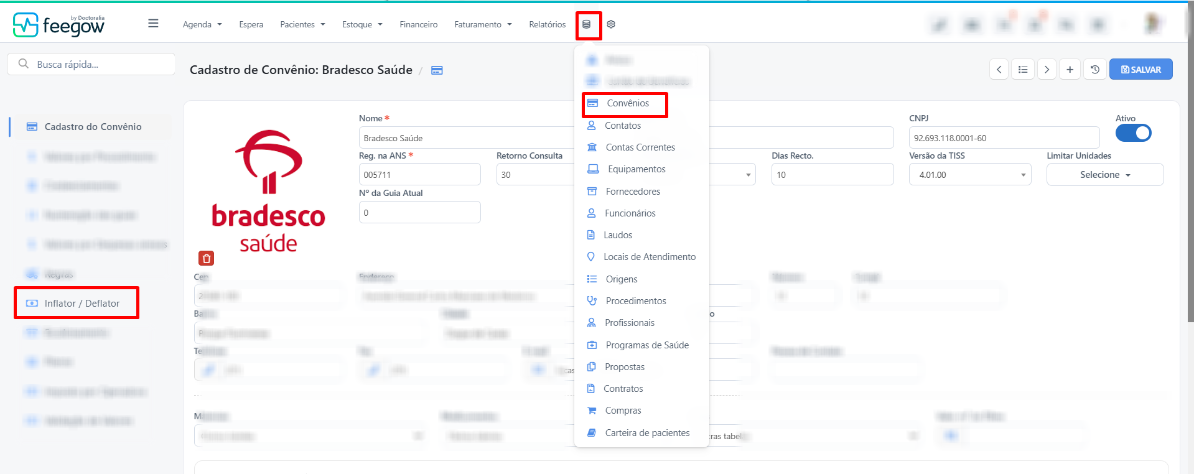Expand the Pacientes menu

coord(302,24)
